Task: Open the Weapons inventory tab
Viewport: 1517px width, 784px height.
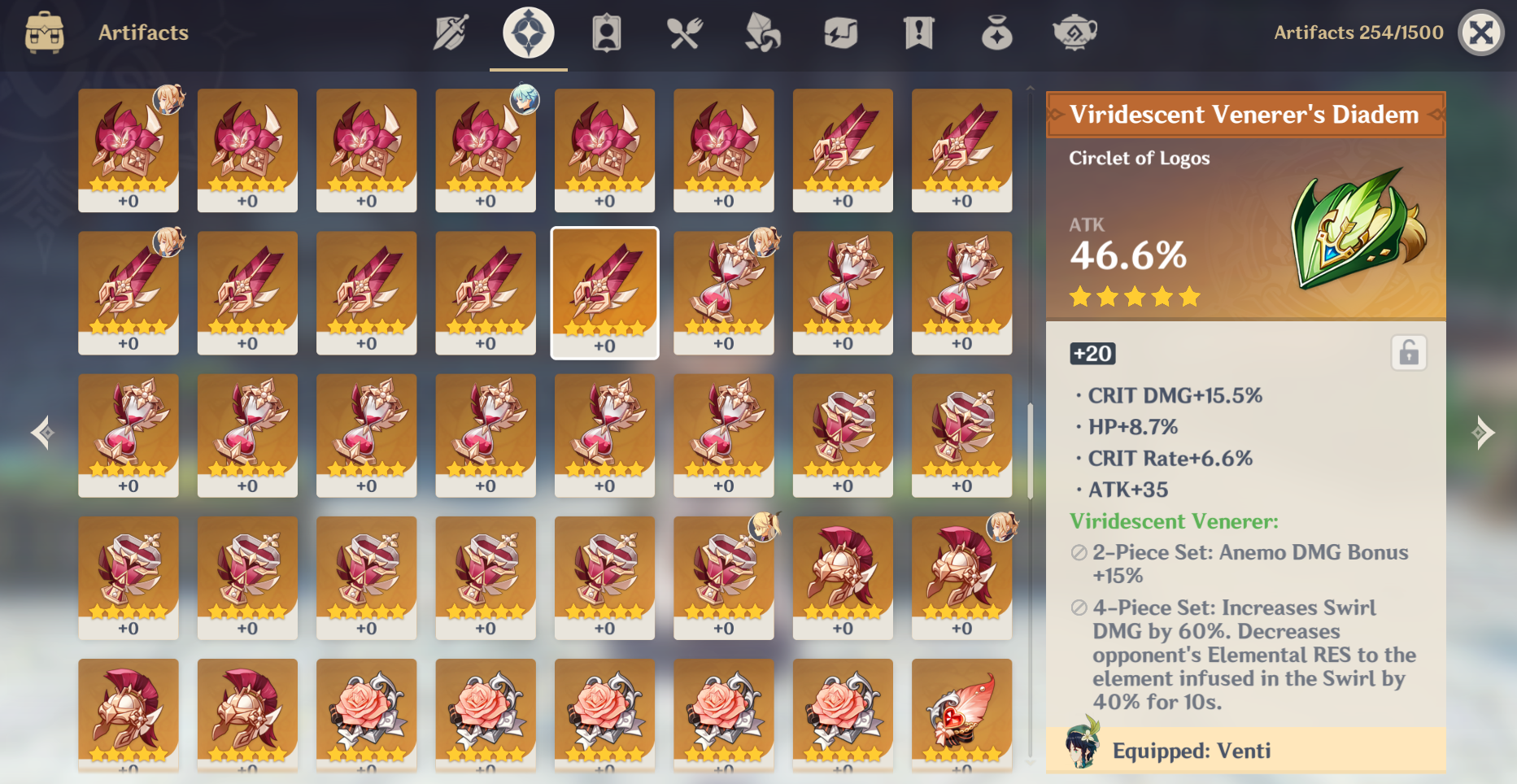Action: click(450, 33)
